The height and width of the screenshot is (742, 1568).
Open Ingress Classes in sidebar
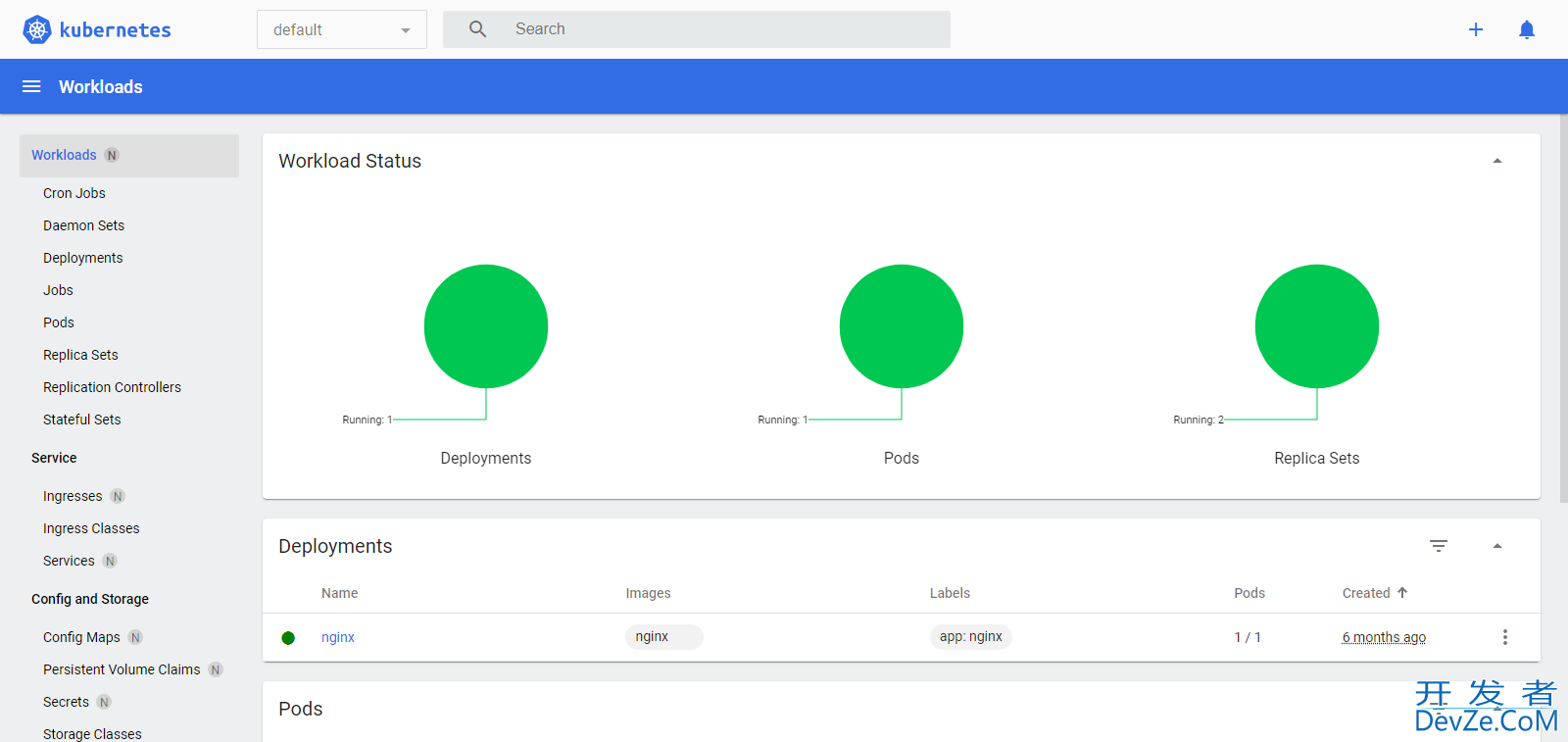[x=91, y=528]
